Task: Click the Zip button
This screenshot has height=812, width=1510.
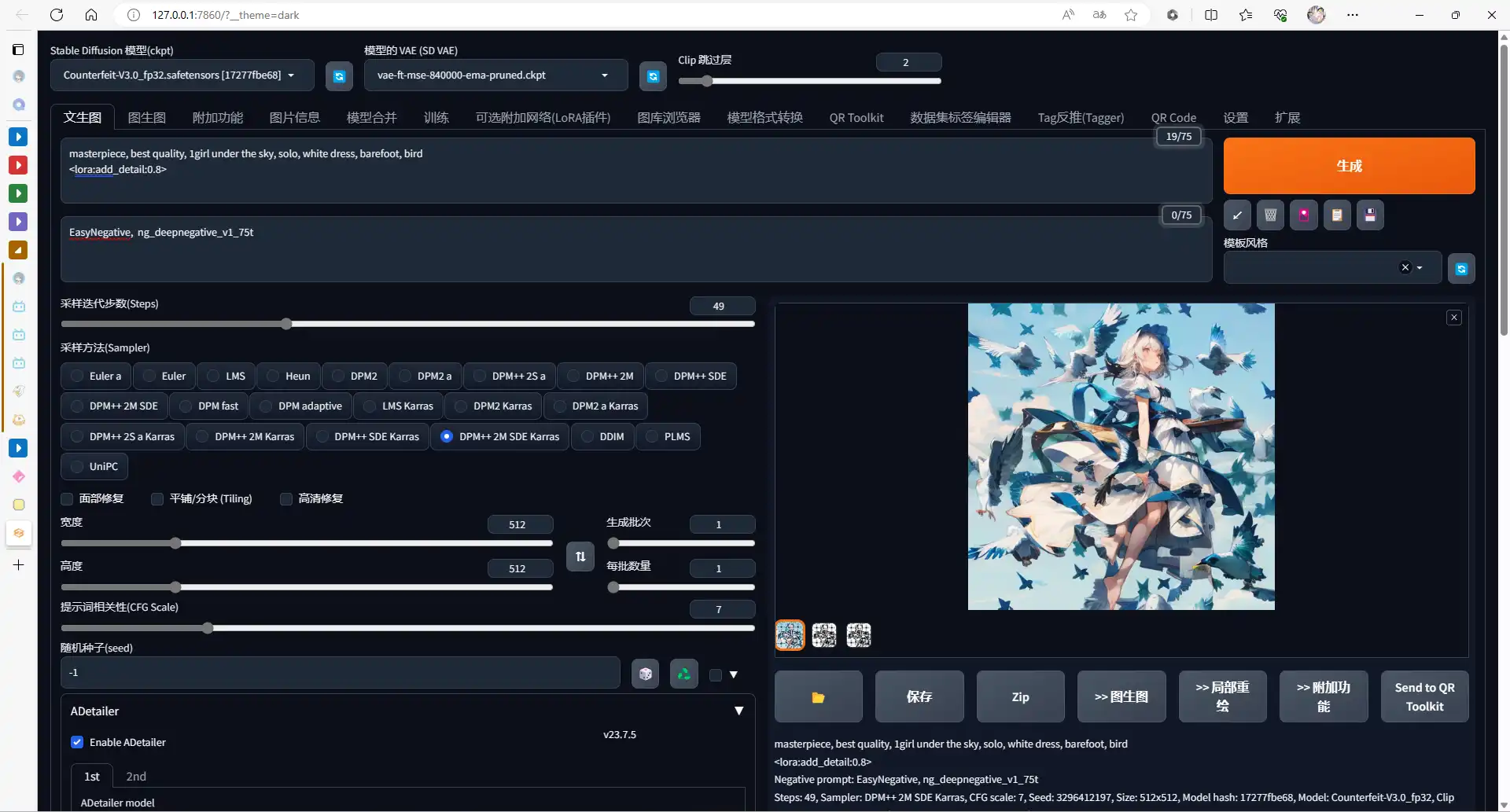Action: pos(1020,697)
